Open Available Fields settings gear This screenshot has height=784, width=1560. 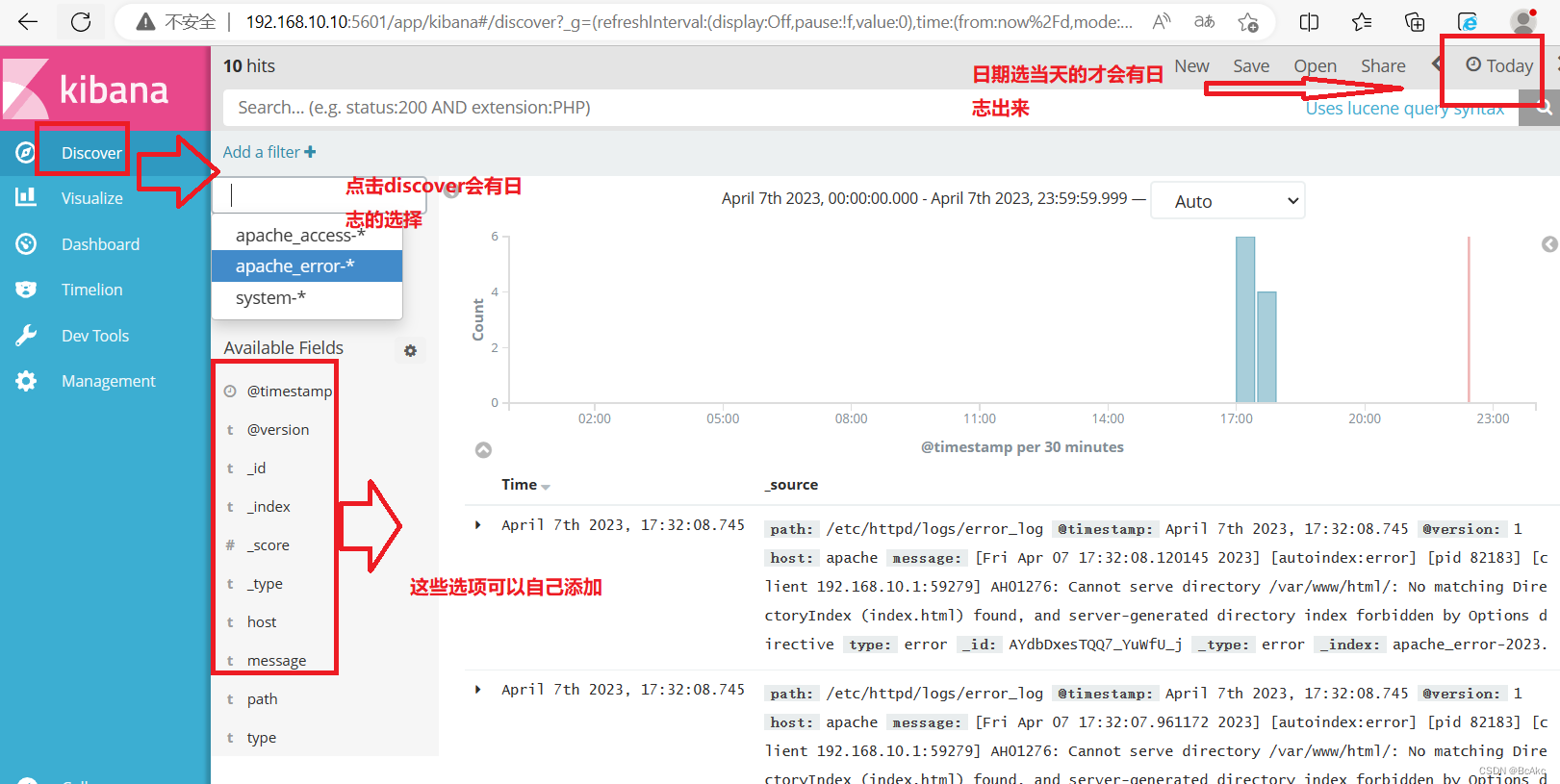tap(411, 351)
